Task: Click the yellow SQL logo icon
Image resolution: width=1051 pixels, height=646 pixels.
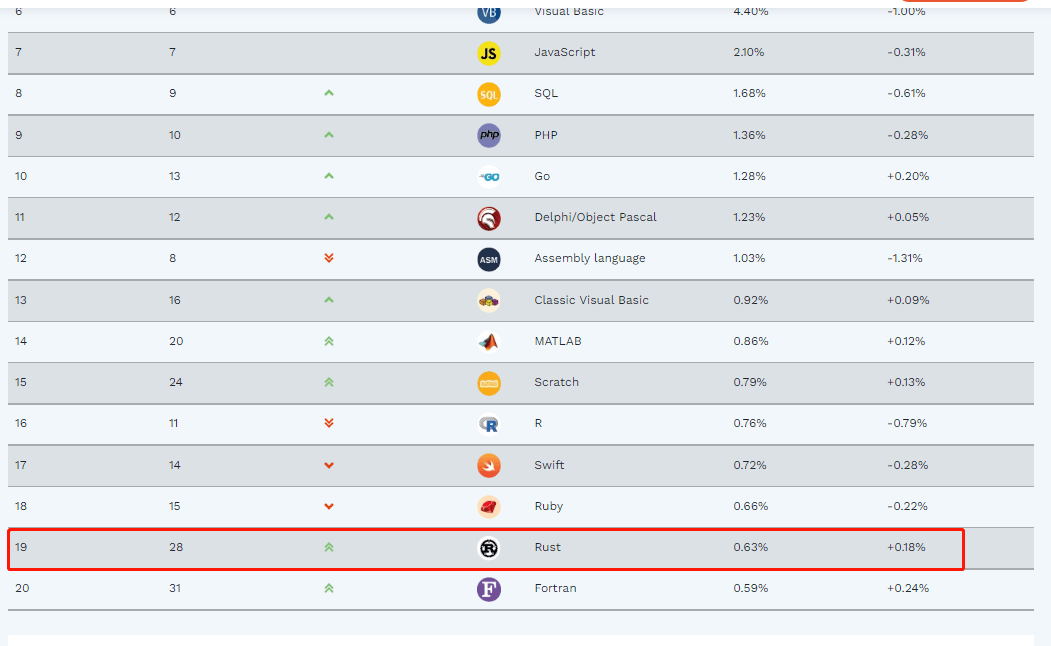Action: point(489,94)
